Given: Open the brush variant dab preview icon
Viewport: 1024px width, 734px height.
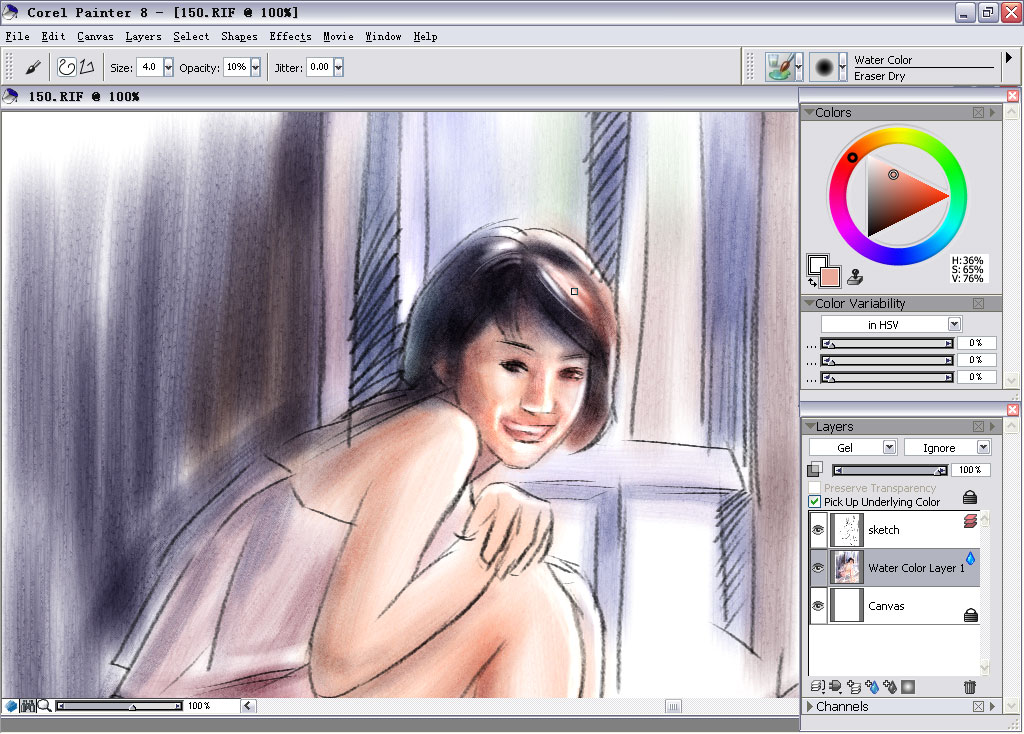Looking at the screenshot, I should tap(824, 67).
